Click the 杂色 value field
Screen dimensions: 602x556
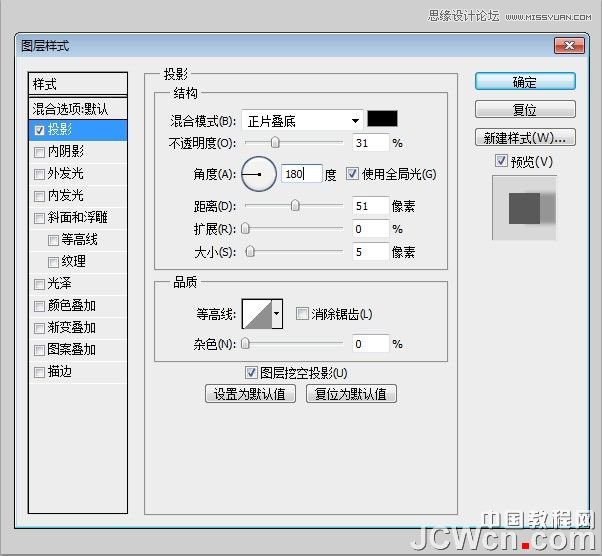point(370,344)
